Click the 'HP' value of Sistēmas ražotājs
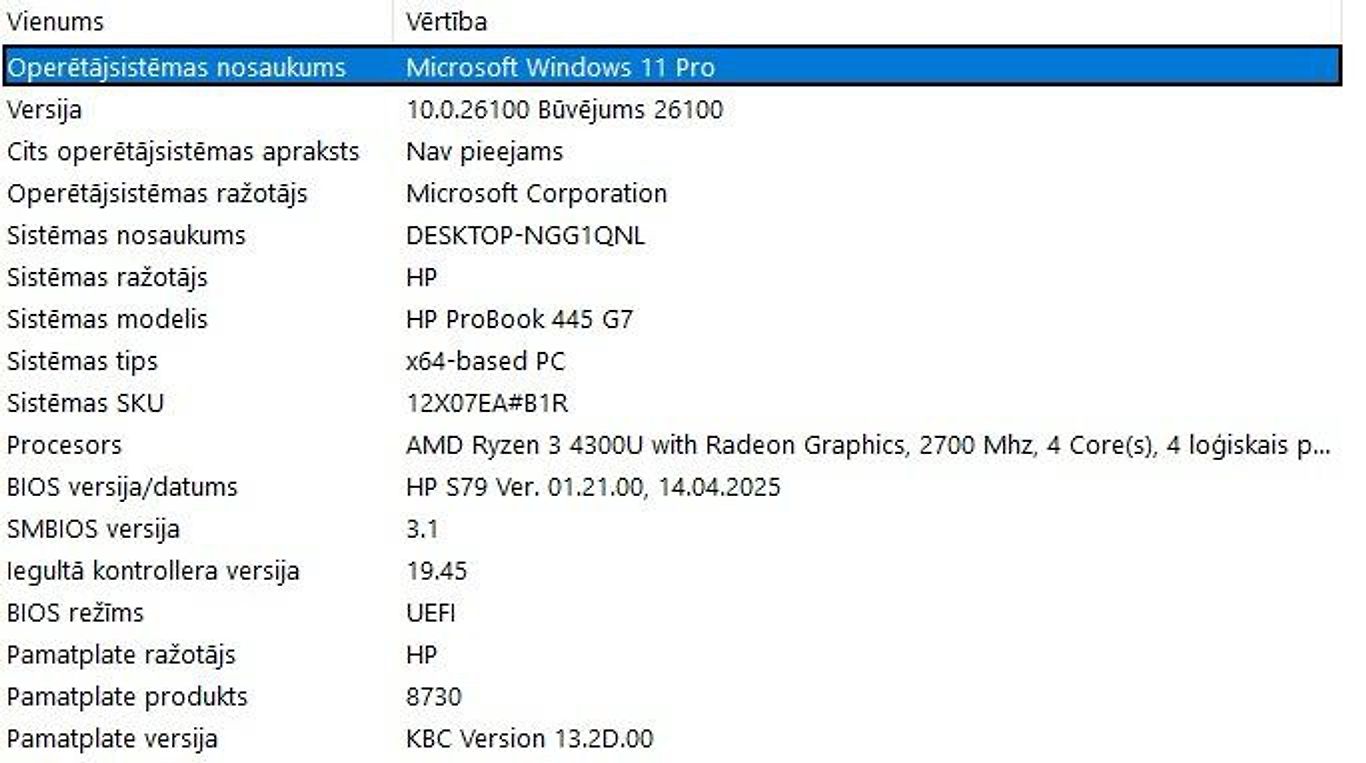 tap(421, 278)
